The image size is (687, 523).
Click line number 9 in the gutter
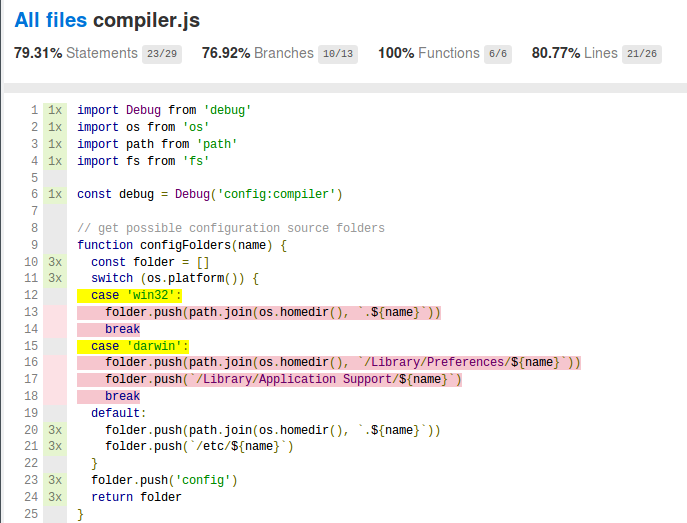point(34,245)
